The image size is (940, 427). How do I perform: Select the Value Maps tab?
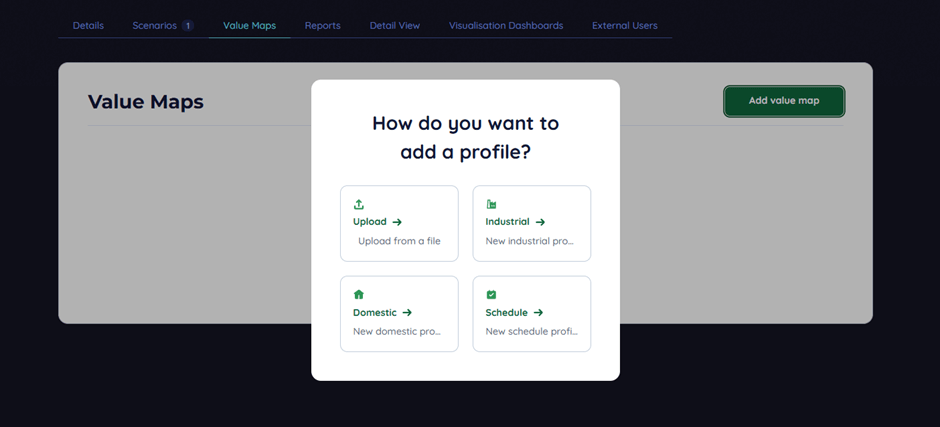(x=249, y=25)
